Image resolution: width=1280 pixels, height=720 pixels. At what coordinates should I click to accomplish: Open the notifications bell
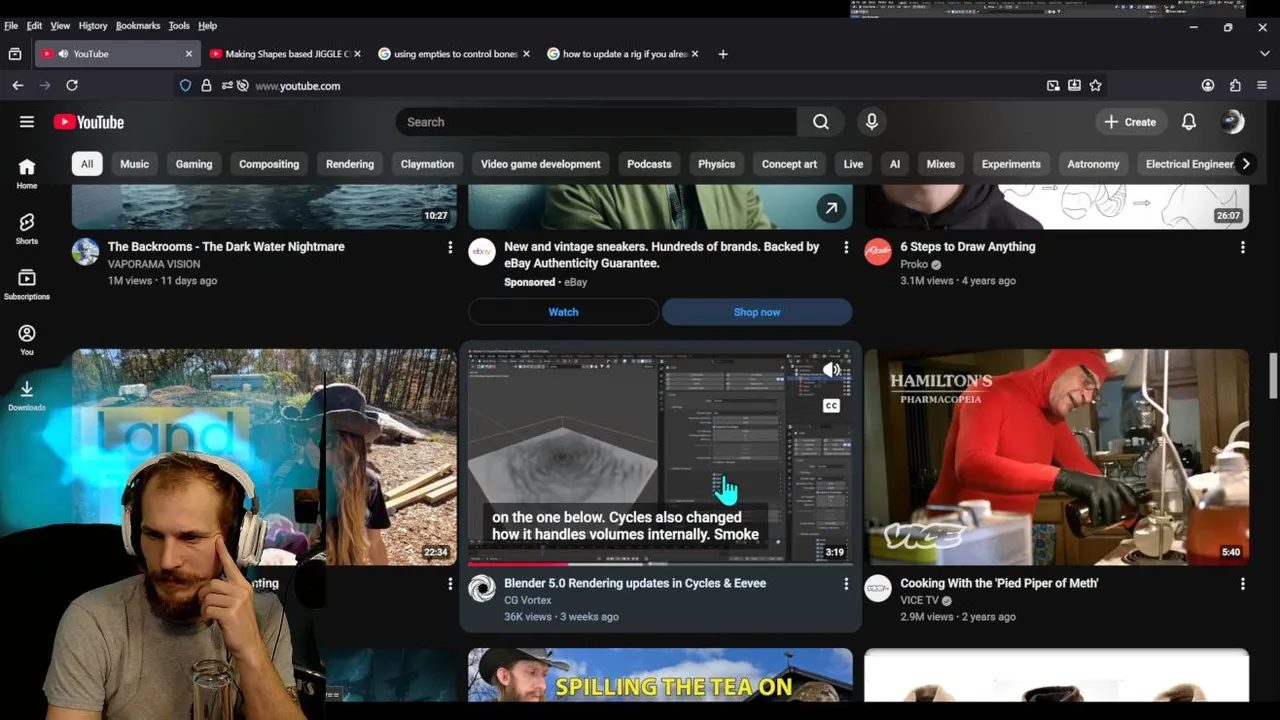coord(1189,122)
